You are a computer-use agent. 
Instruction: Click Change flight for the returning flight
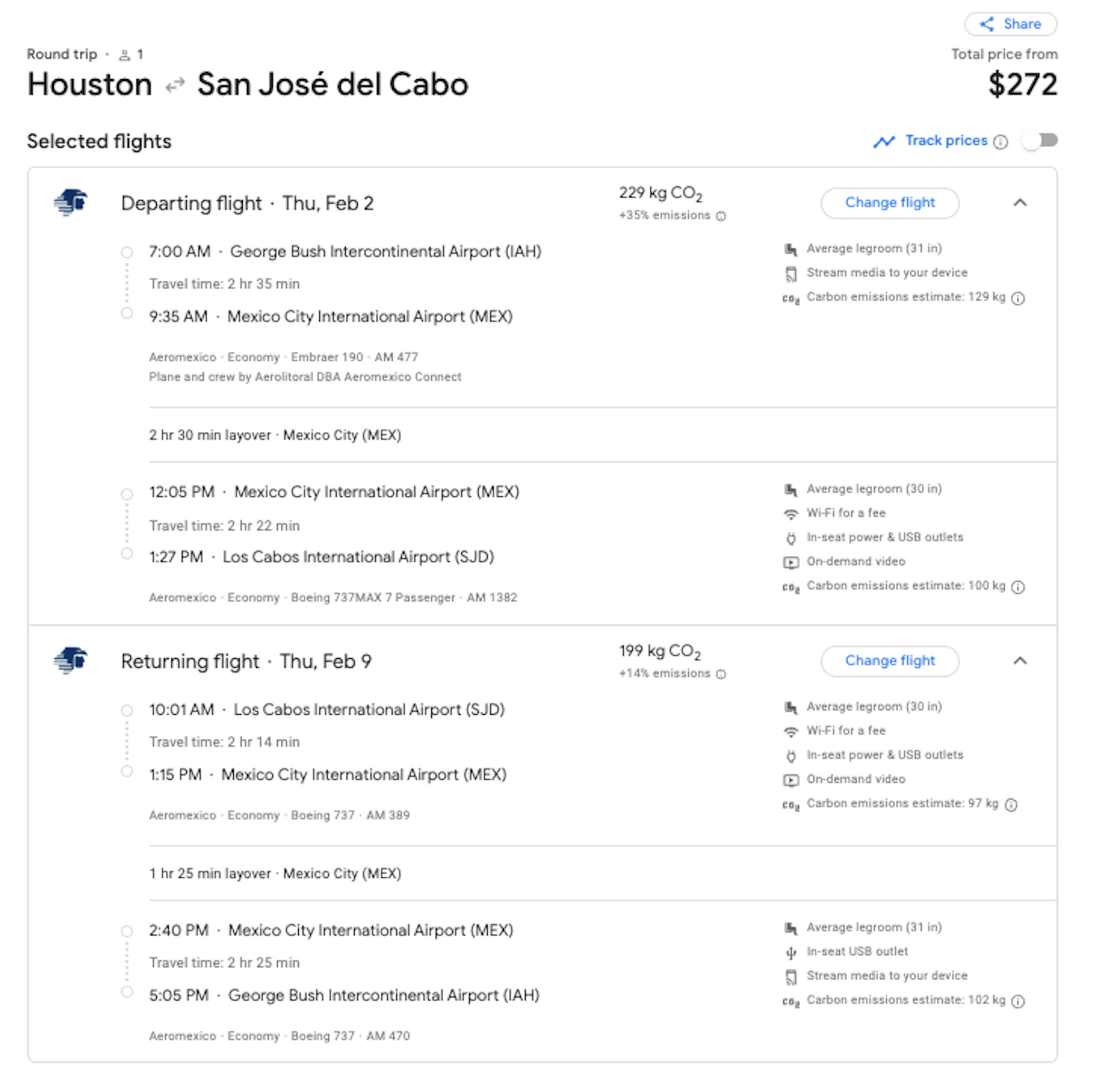tap(890, 660)
